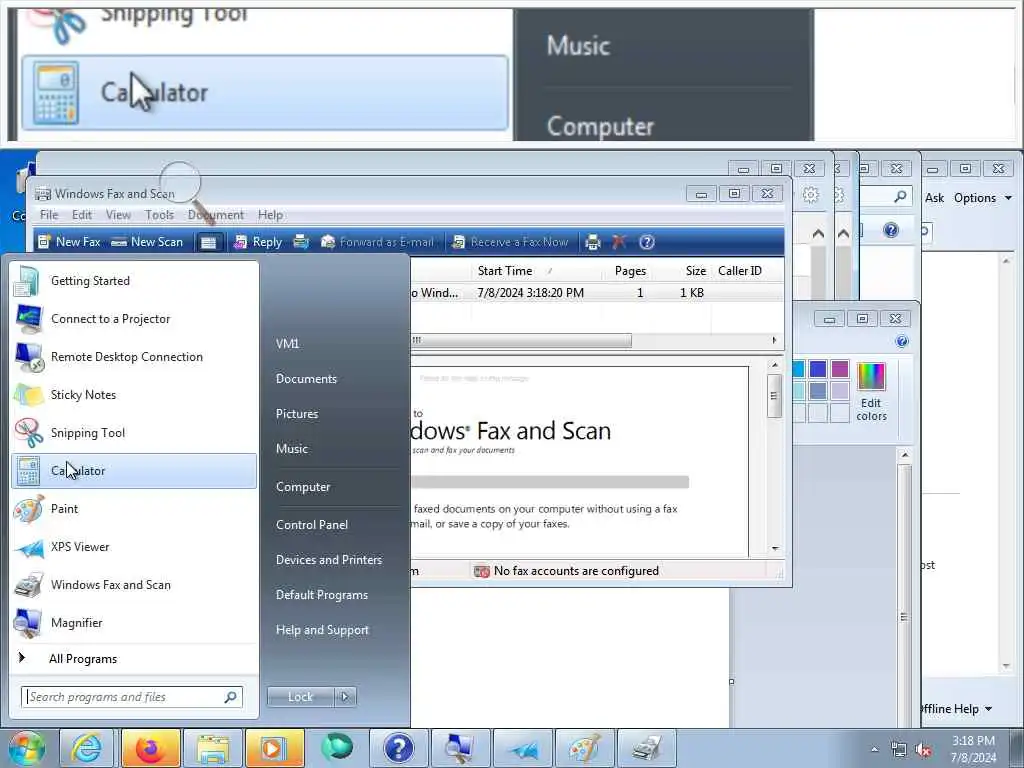Launch Getting Started from the Start menu
1024x768 pixels.
134,281
